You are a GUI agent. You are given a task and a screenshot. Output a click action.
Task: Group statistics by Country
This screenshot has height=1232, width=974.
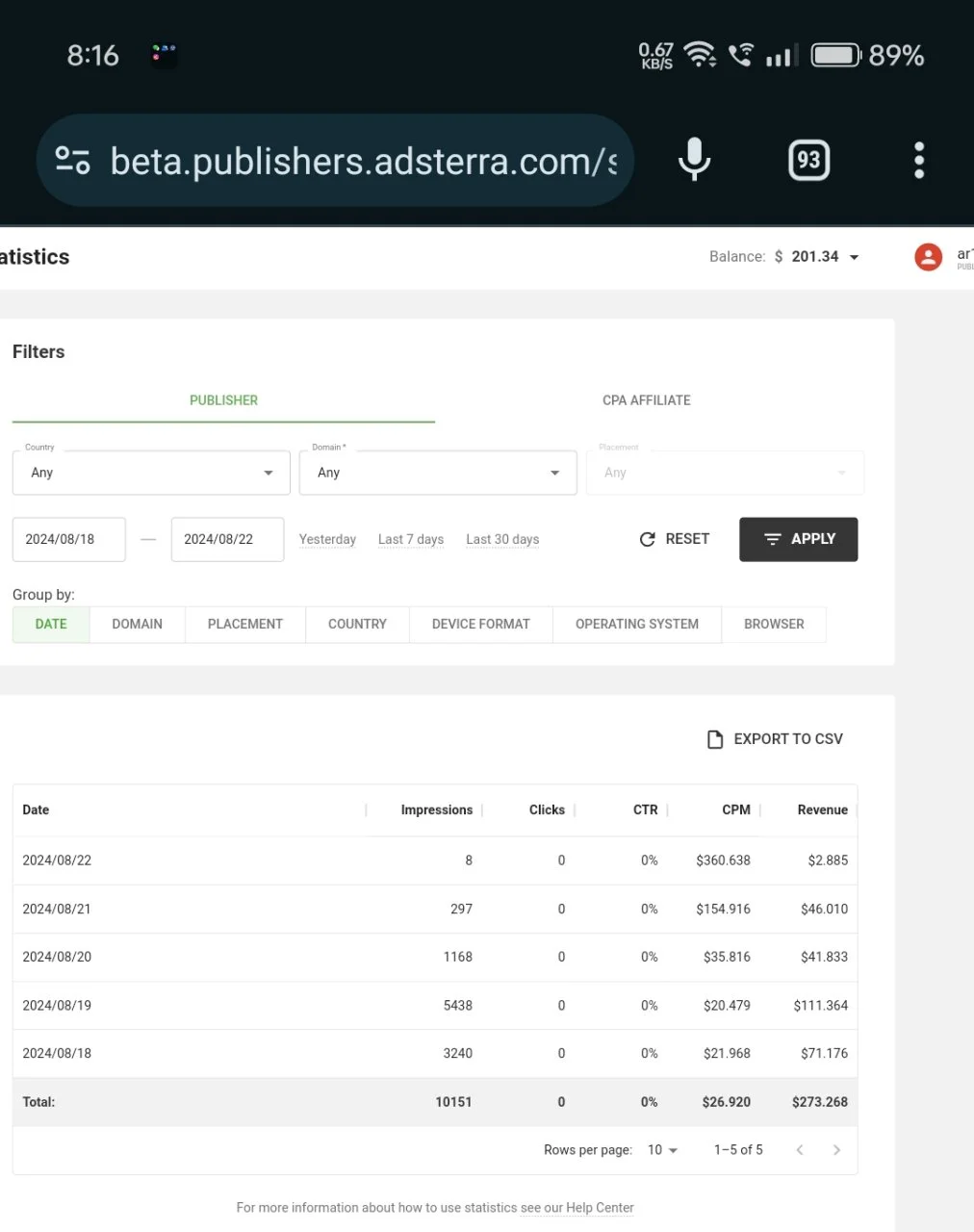tap(357, 624)
